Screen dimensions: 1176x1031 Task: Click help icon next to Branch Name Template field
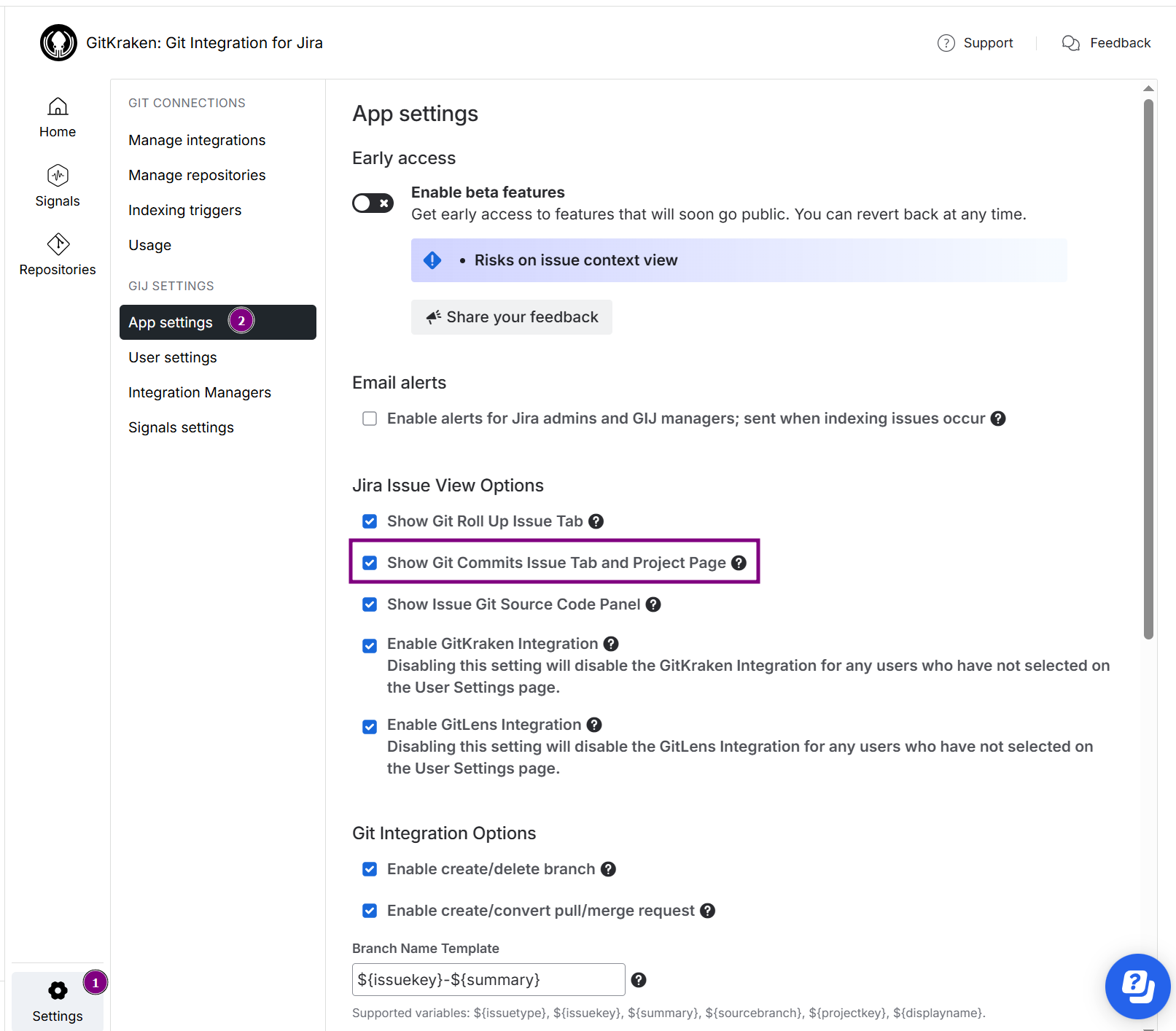(x=639, y=980)
